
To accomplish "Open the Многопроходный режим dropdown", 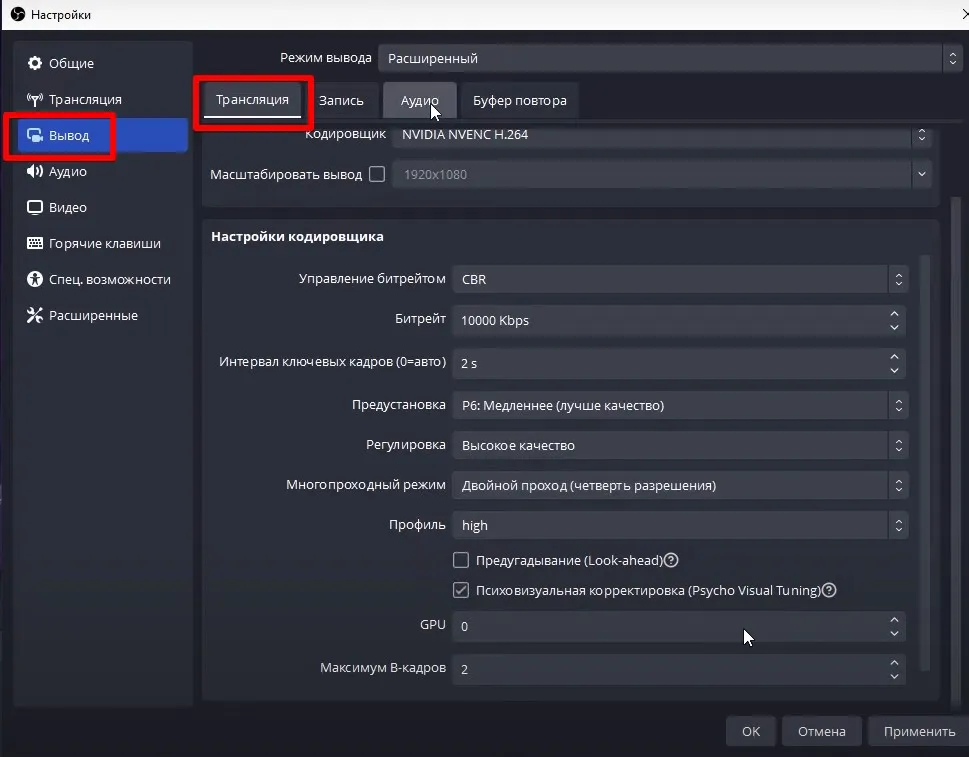I will (x=680, y=485).
